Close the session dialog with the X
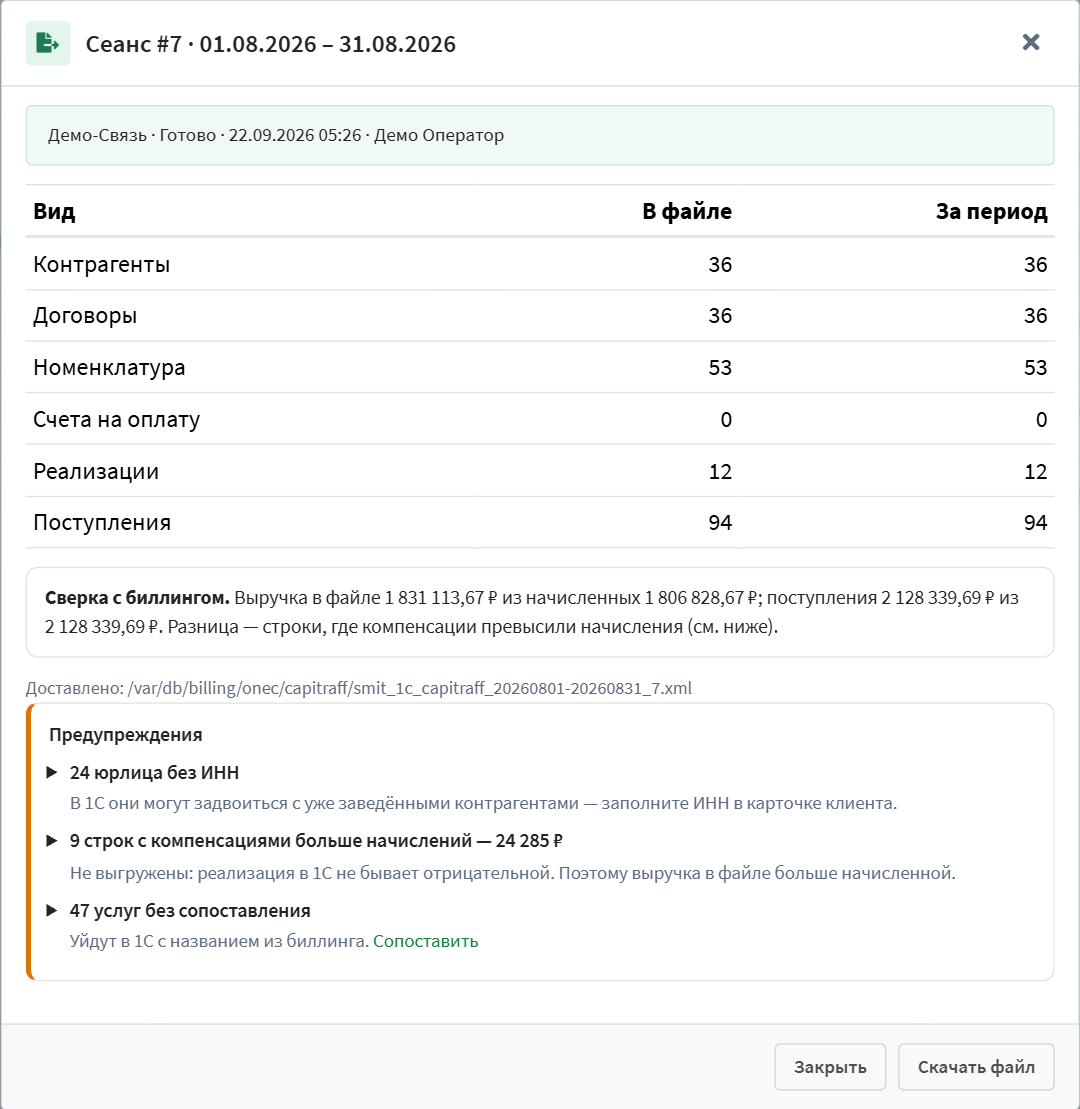This screenshot has width=1080, height=1109. click(1030, 42)
